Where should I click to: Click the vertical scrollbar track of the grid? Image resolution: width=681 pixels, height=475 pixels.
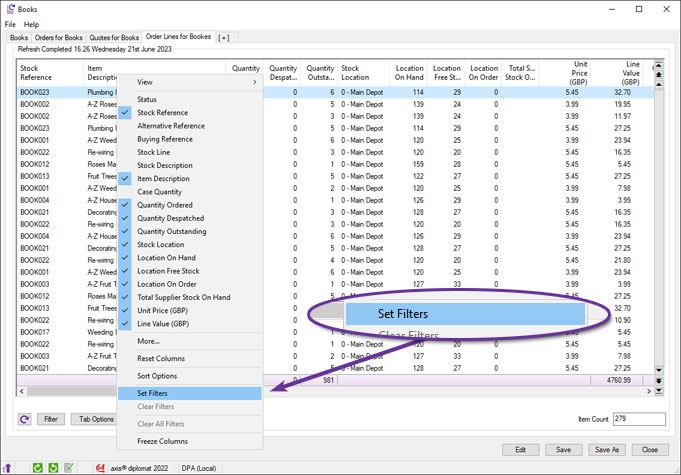coord(658,226)
